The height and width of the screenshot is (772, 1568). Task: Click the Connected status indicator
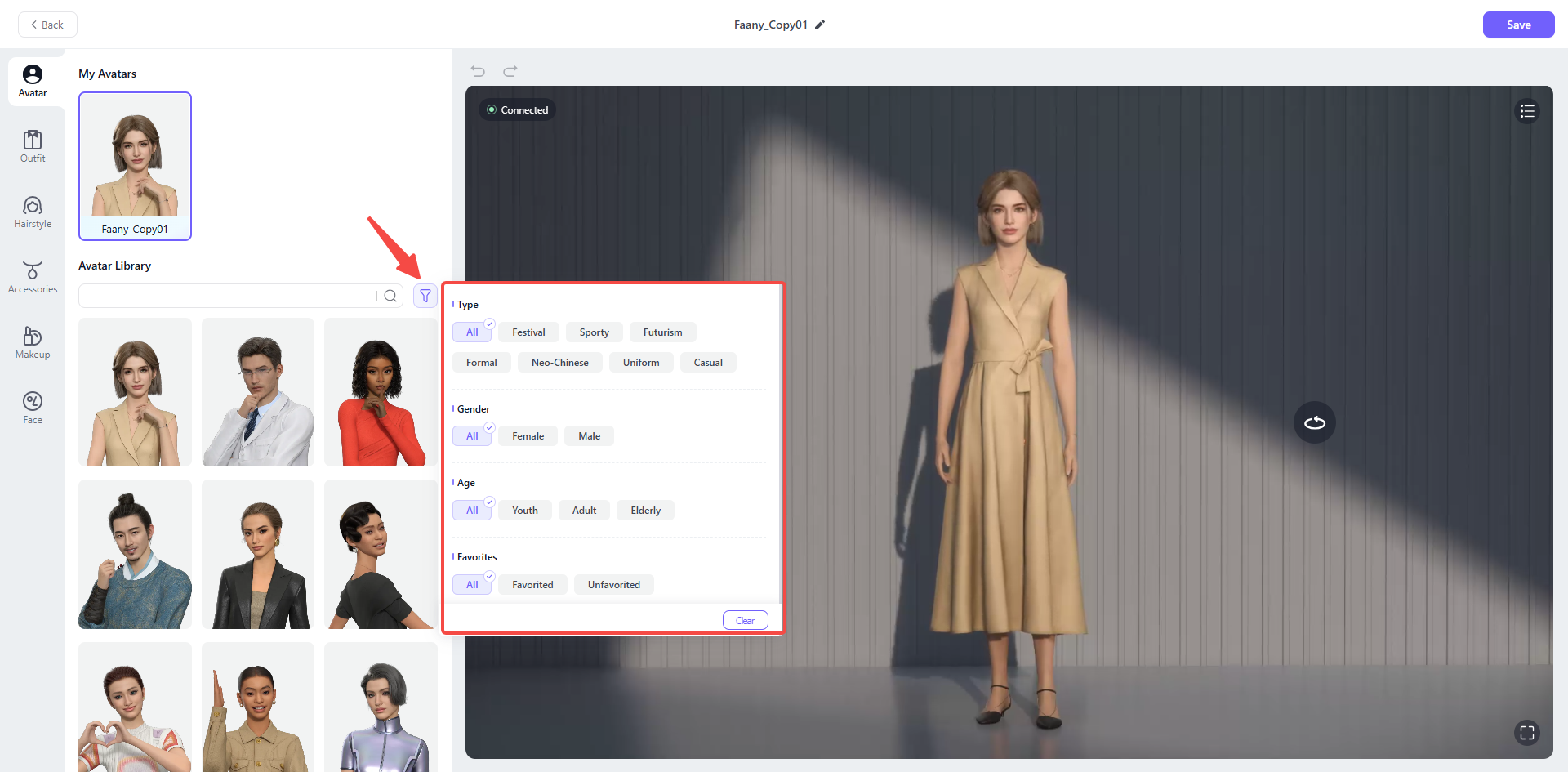click(518, 109)
